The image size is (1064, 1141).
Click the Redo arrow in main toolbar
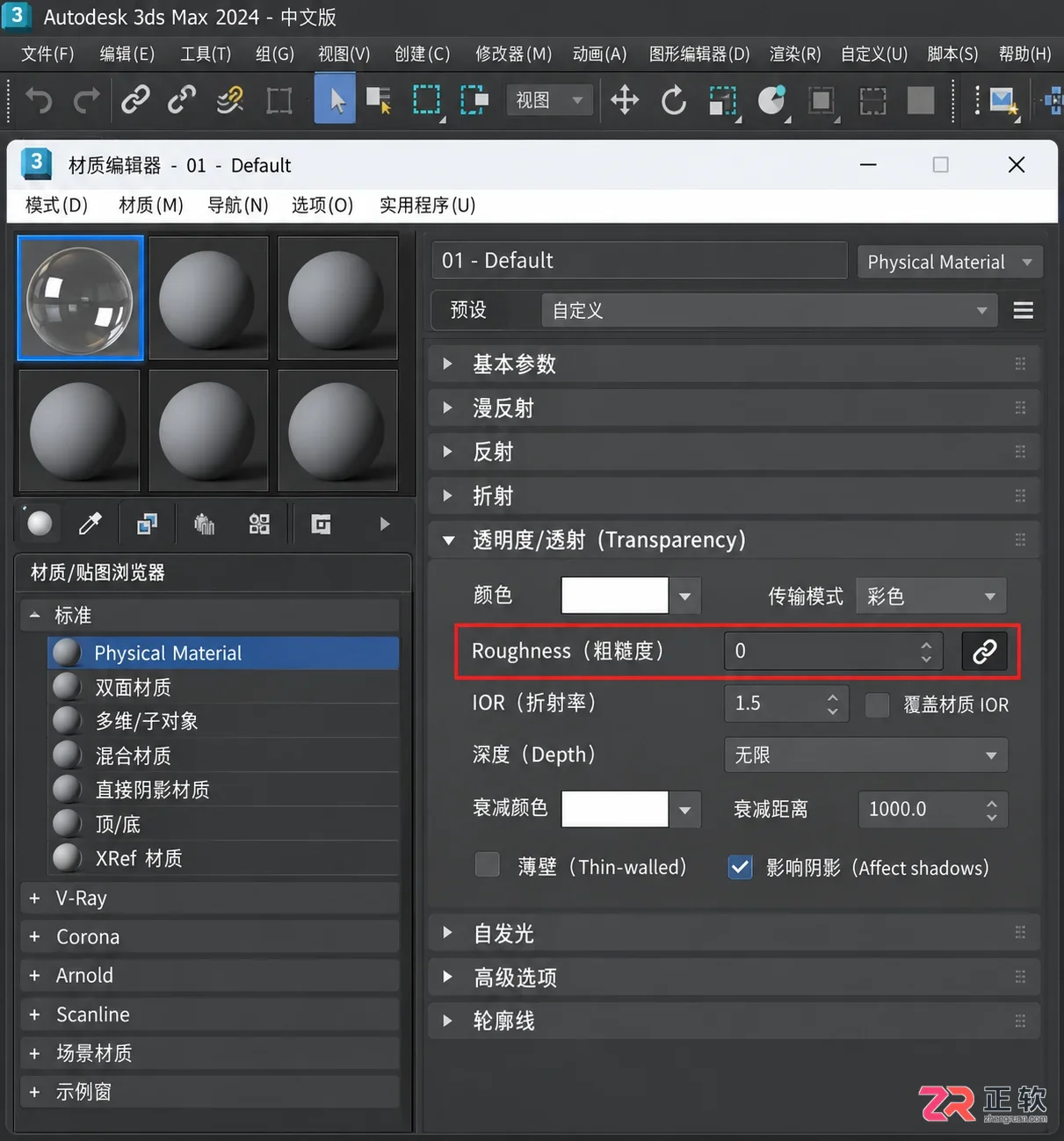(x=86, y=100)
